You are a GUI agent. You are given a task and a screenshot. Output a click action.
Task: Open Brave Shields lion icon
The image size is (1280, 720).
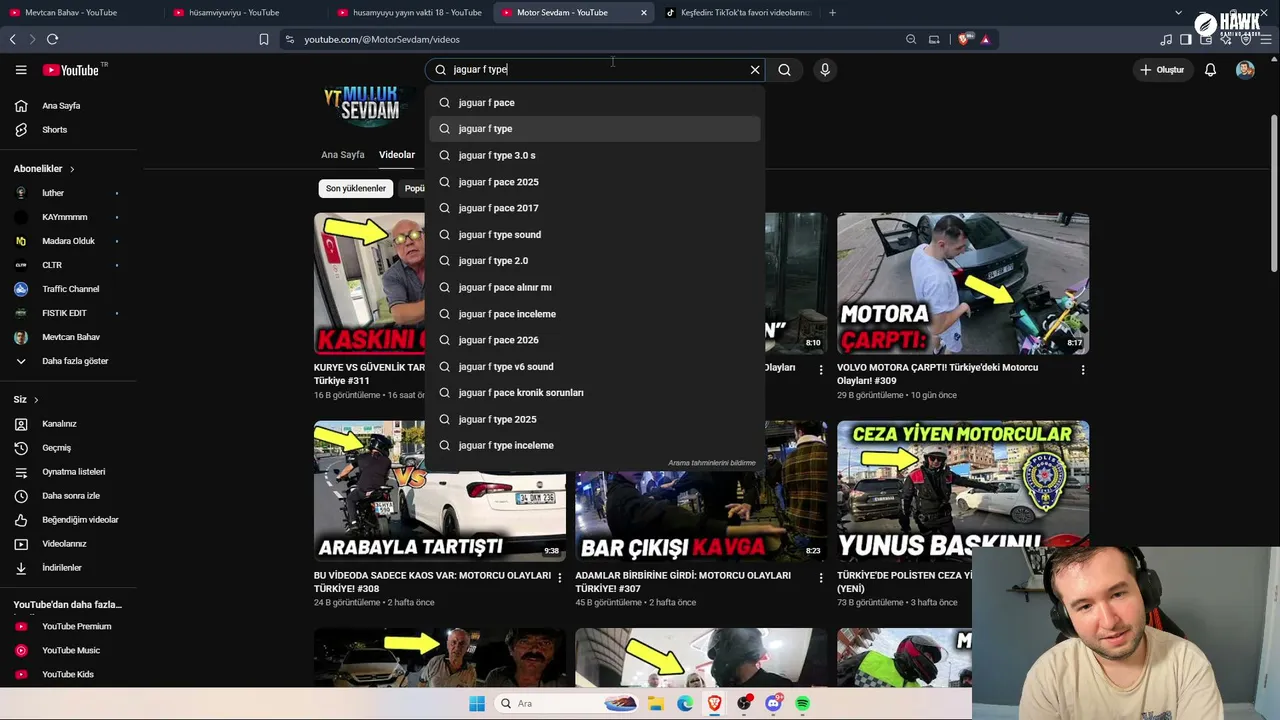964,39
